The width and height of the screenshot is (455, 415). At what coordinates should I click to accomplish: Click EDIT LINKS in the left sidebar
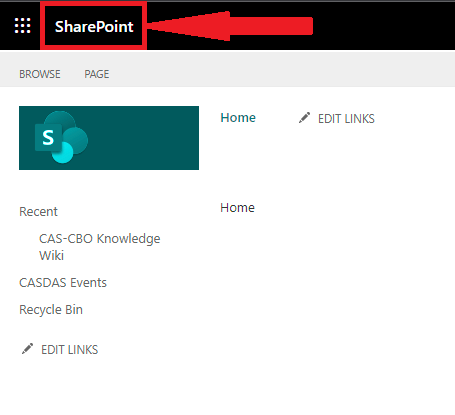69,350
